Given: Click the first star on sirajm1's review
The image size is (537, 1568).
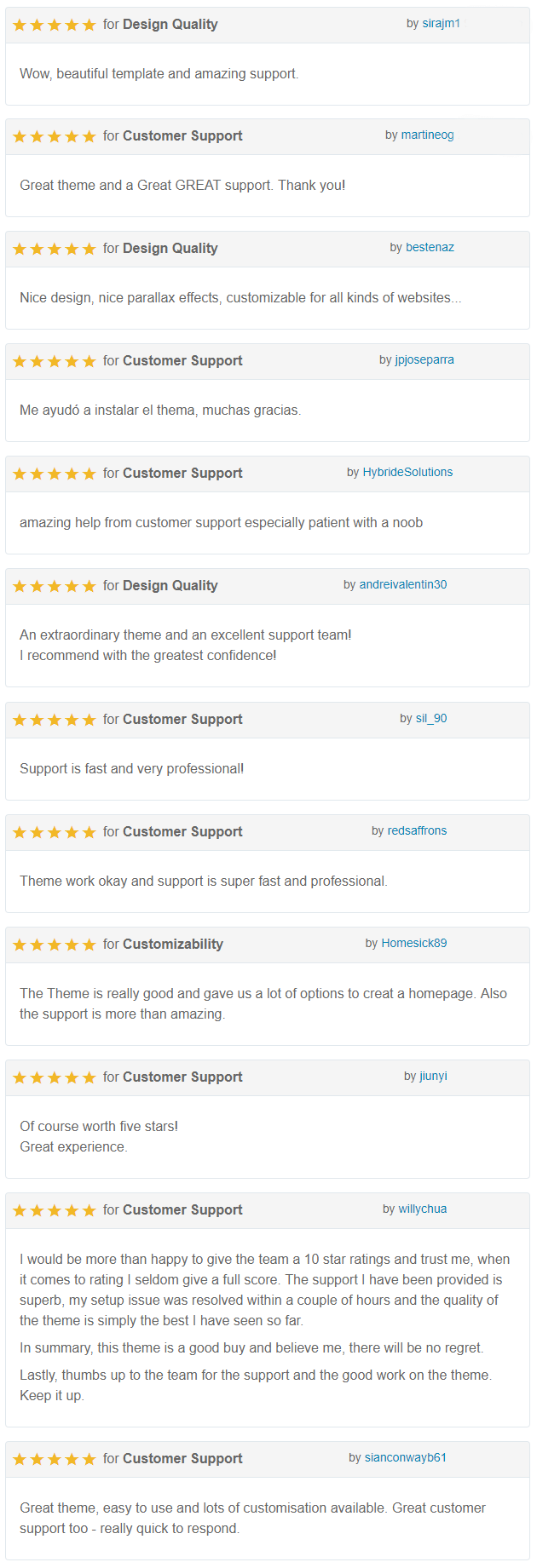Looking at the screenshot, I should (20, 25).
